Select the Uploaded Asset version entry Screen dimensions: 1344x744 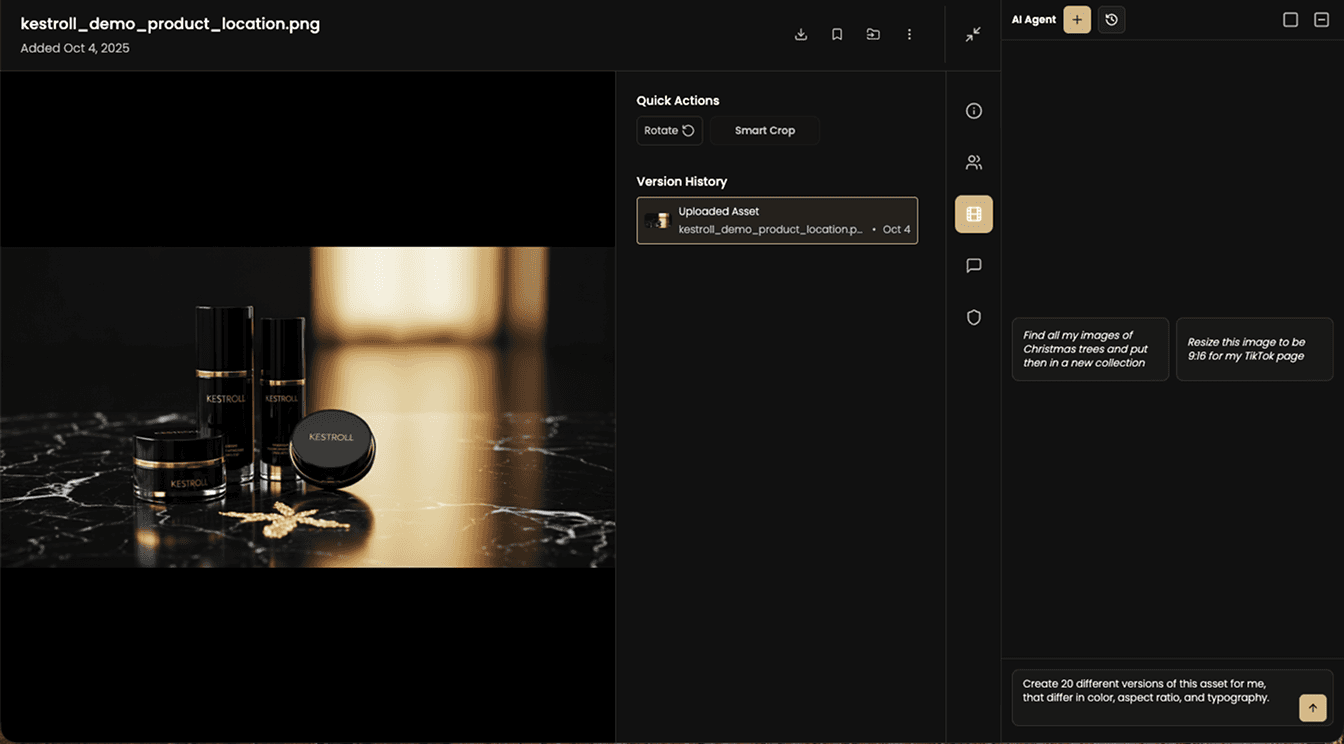(x=777, y=220)
